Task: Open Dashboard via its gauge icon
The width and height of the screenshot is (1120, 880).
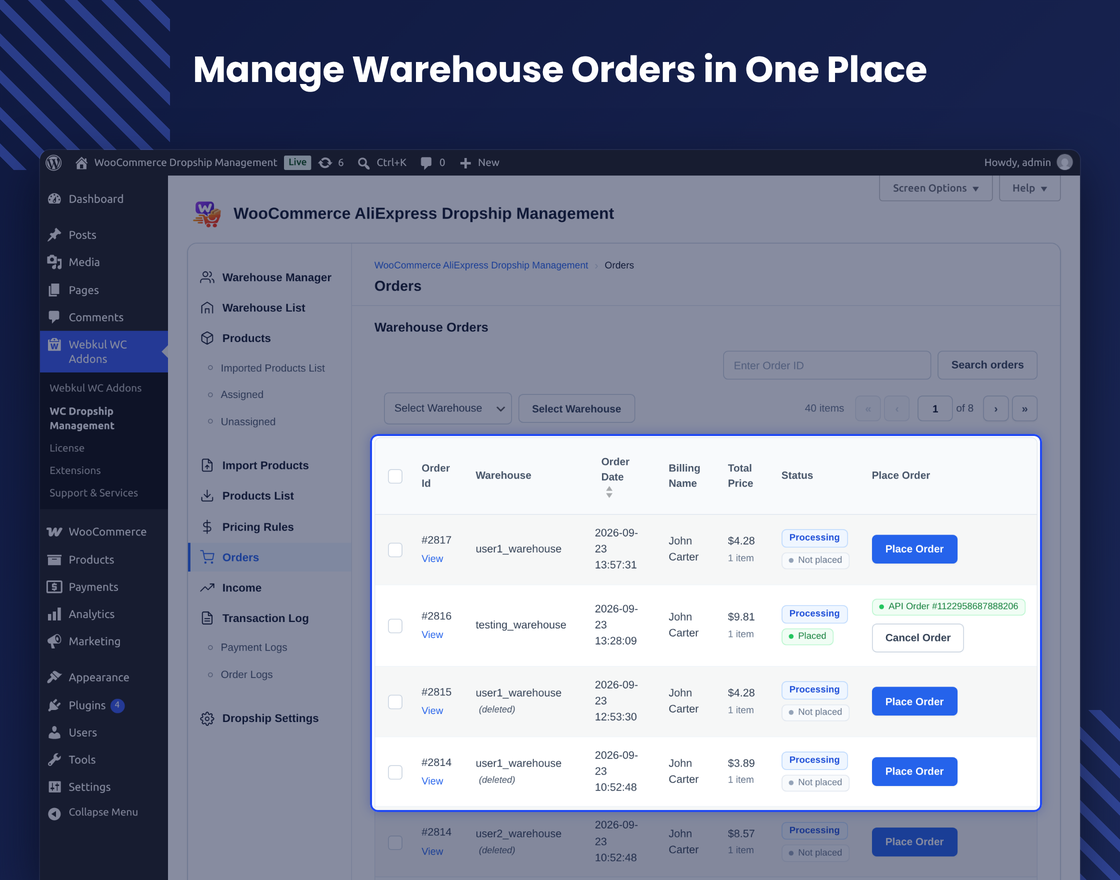Action: (54, 199)
